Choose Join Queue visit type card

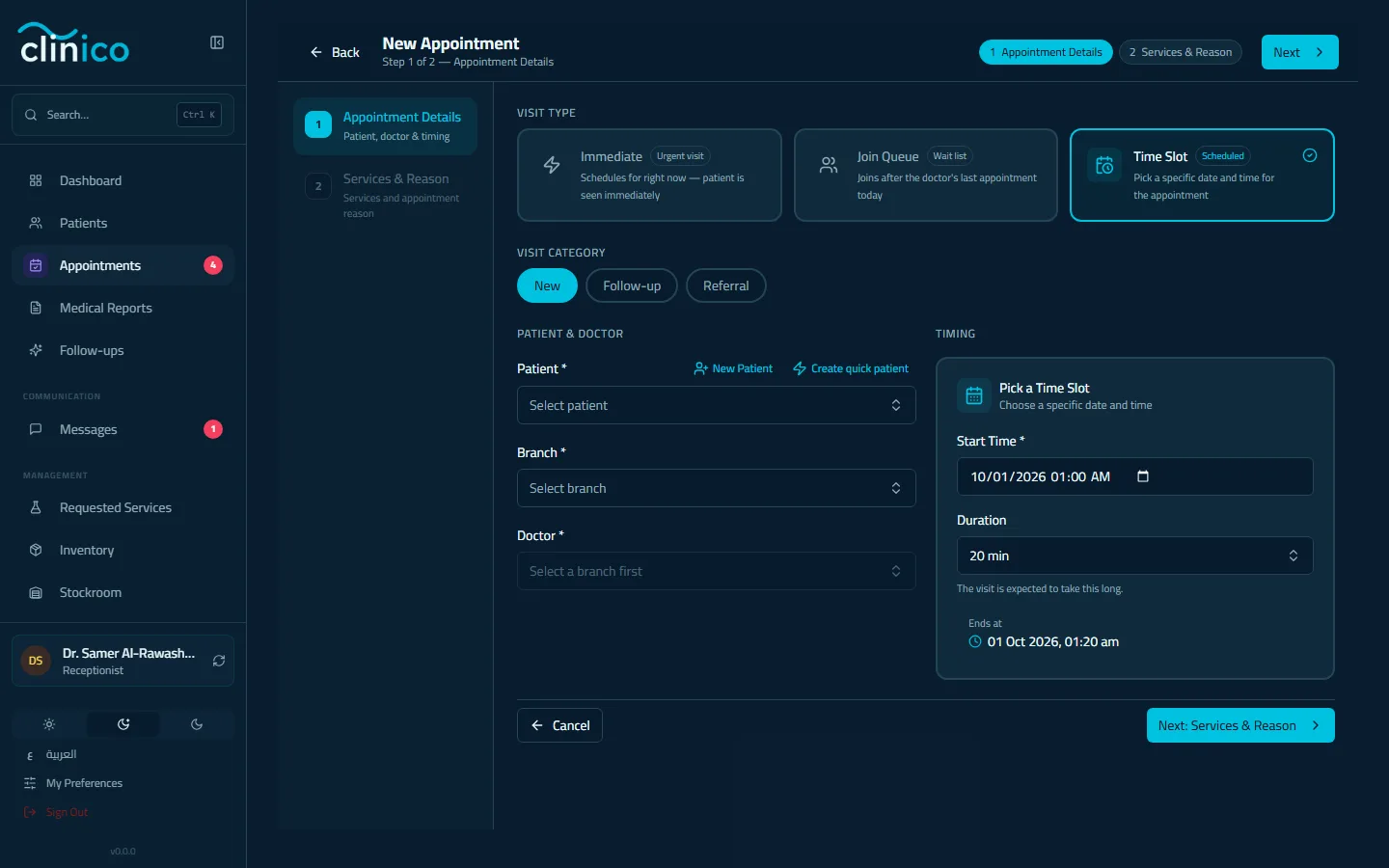click(x=926, y=175)
